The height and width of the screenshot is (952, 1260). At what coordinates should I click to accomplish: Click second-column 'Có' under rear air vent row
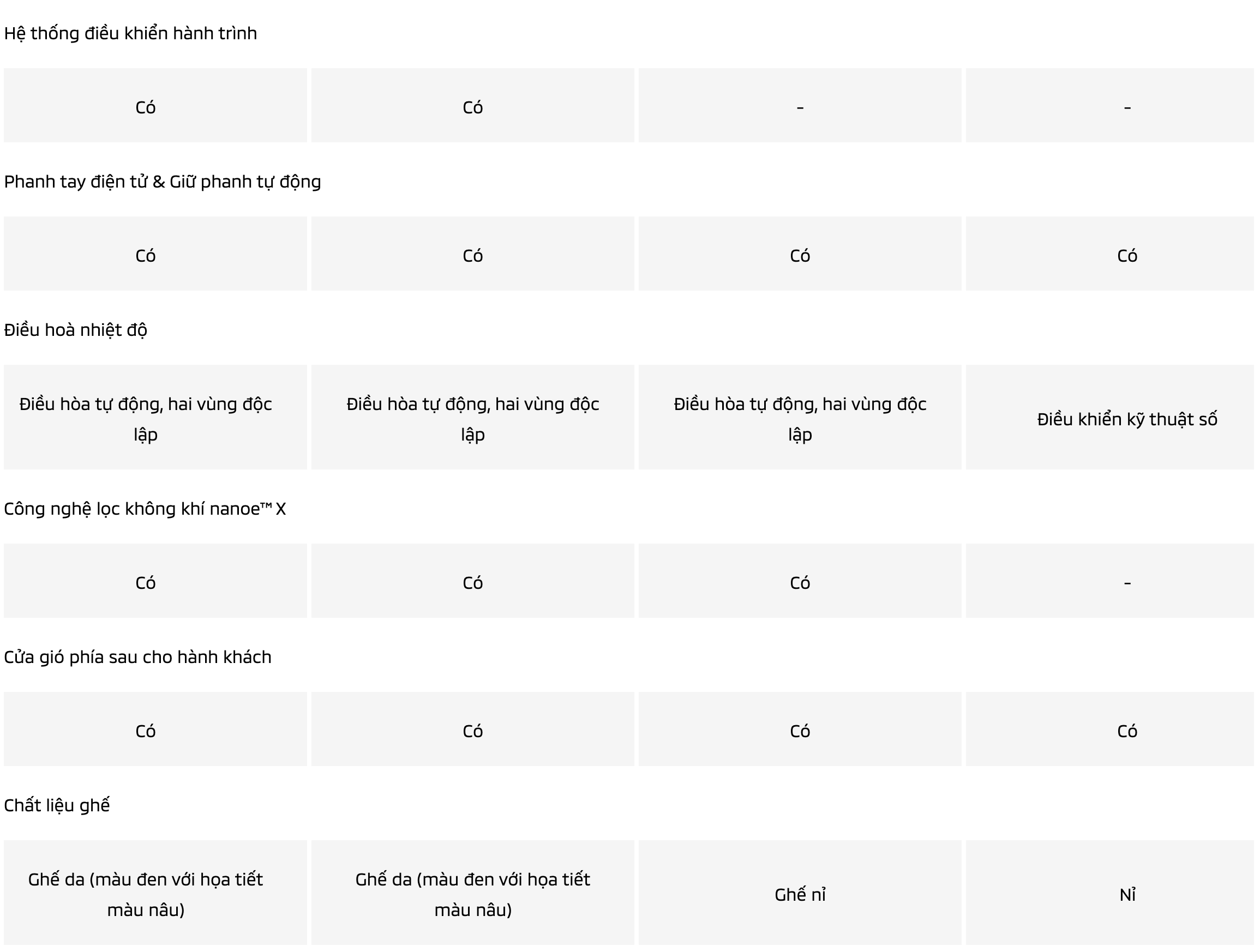click(473, 731)
